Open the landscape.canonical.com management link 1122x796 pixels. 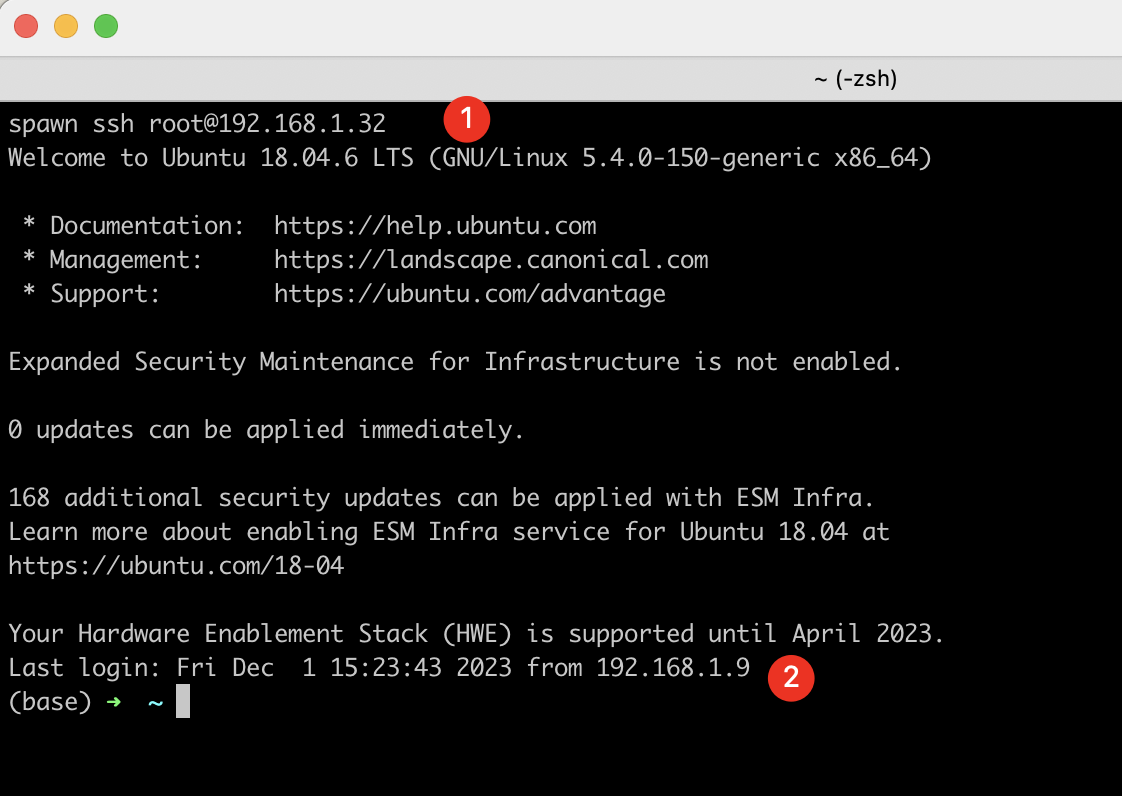[x=491, y=260]
